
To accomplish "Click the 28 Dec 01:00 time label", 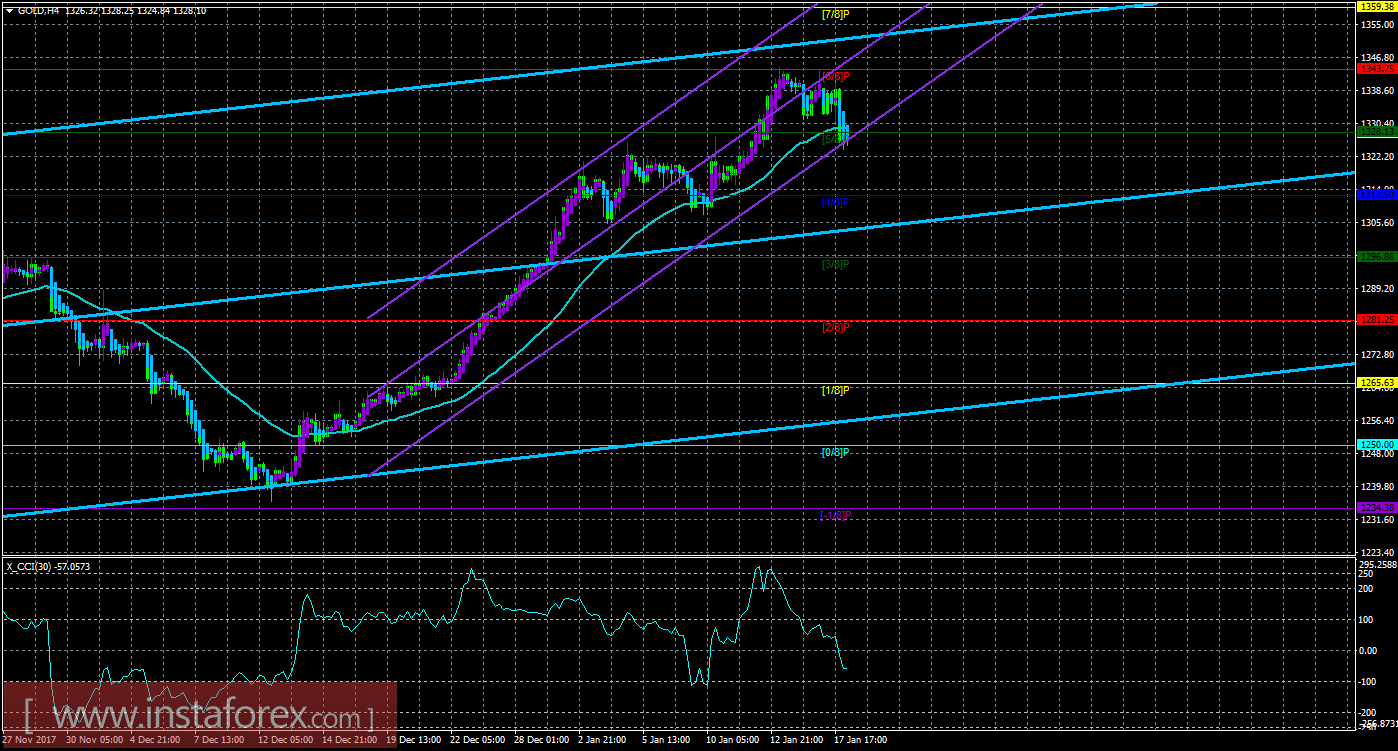I will pyautogui.click(x=543, y=741).
